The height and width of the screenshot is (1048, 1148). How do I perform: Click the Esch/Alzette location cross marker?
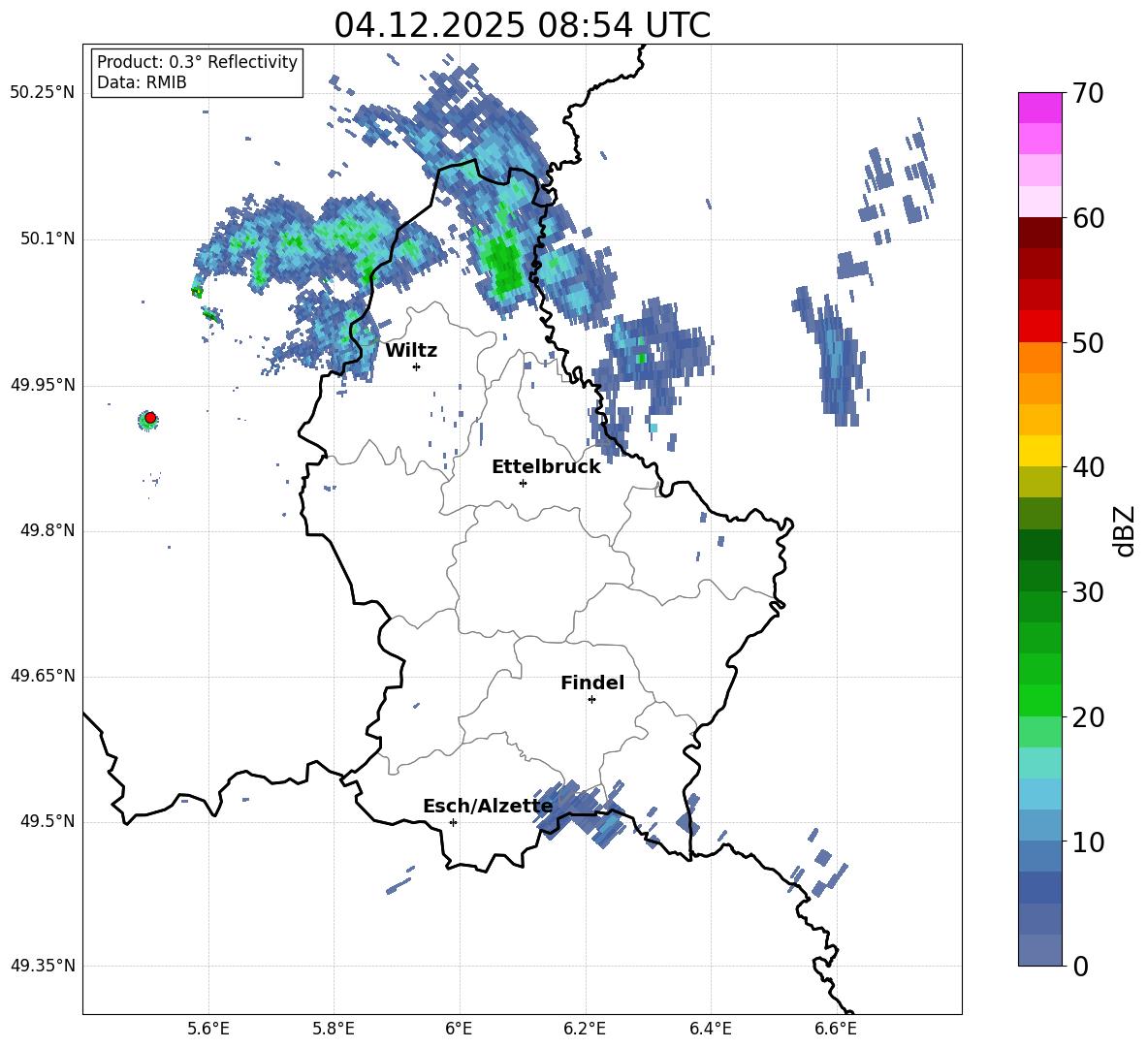pyautogui.click(x=453, y=822)
